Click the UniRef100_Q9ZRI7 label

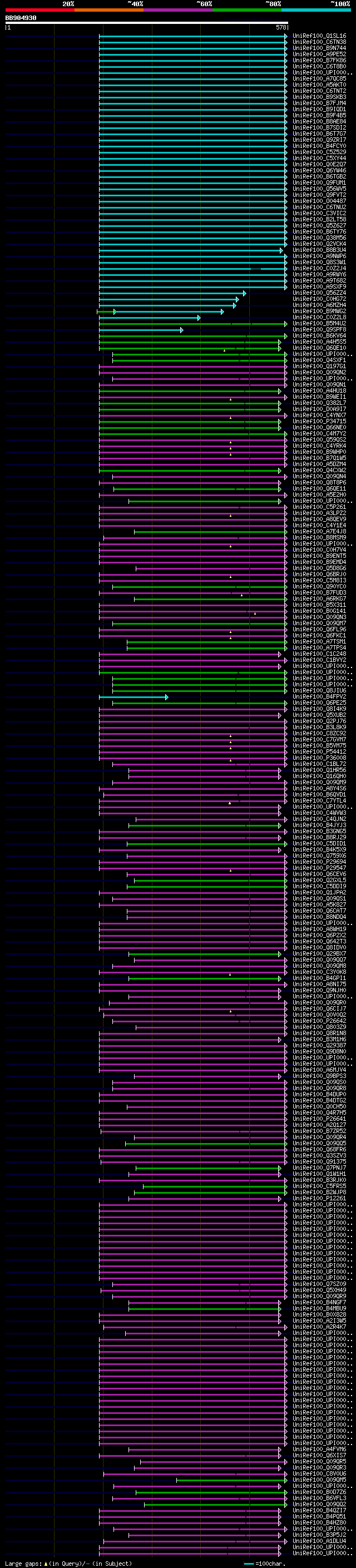pos(319,140)
